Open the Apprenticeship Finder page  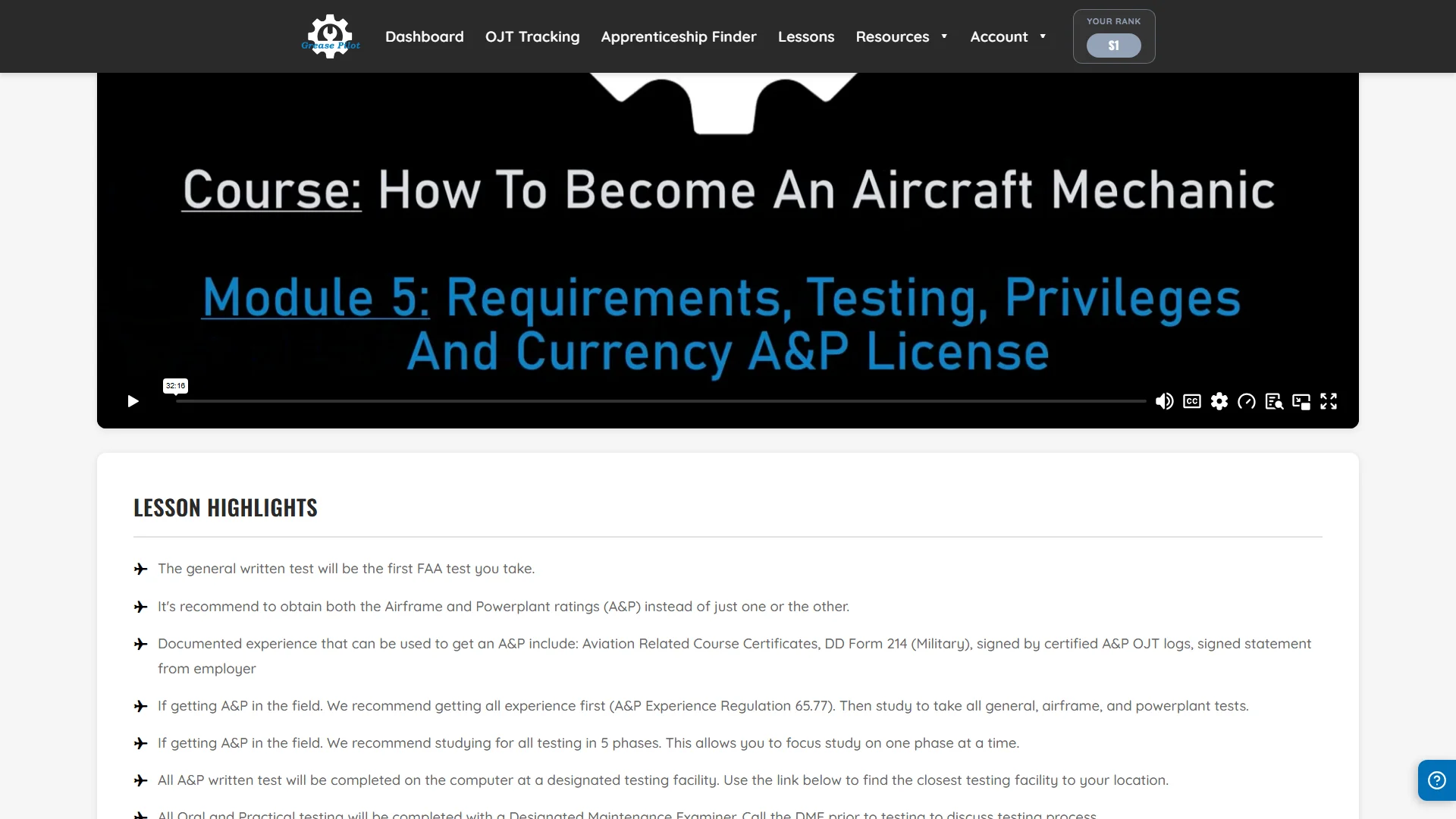click(679, 36)
